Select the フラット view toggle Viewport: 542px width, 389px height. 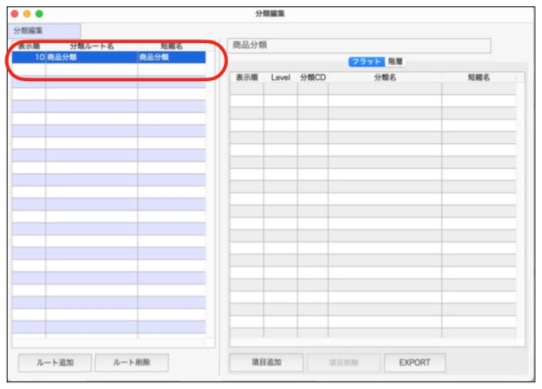(366, 62)
